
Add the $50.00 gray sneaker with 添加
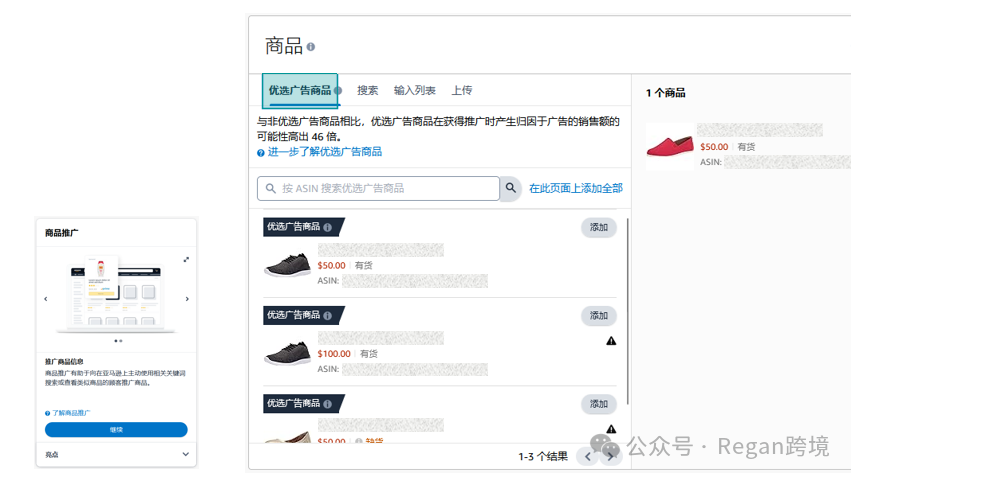point(598,228)
